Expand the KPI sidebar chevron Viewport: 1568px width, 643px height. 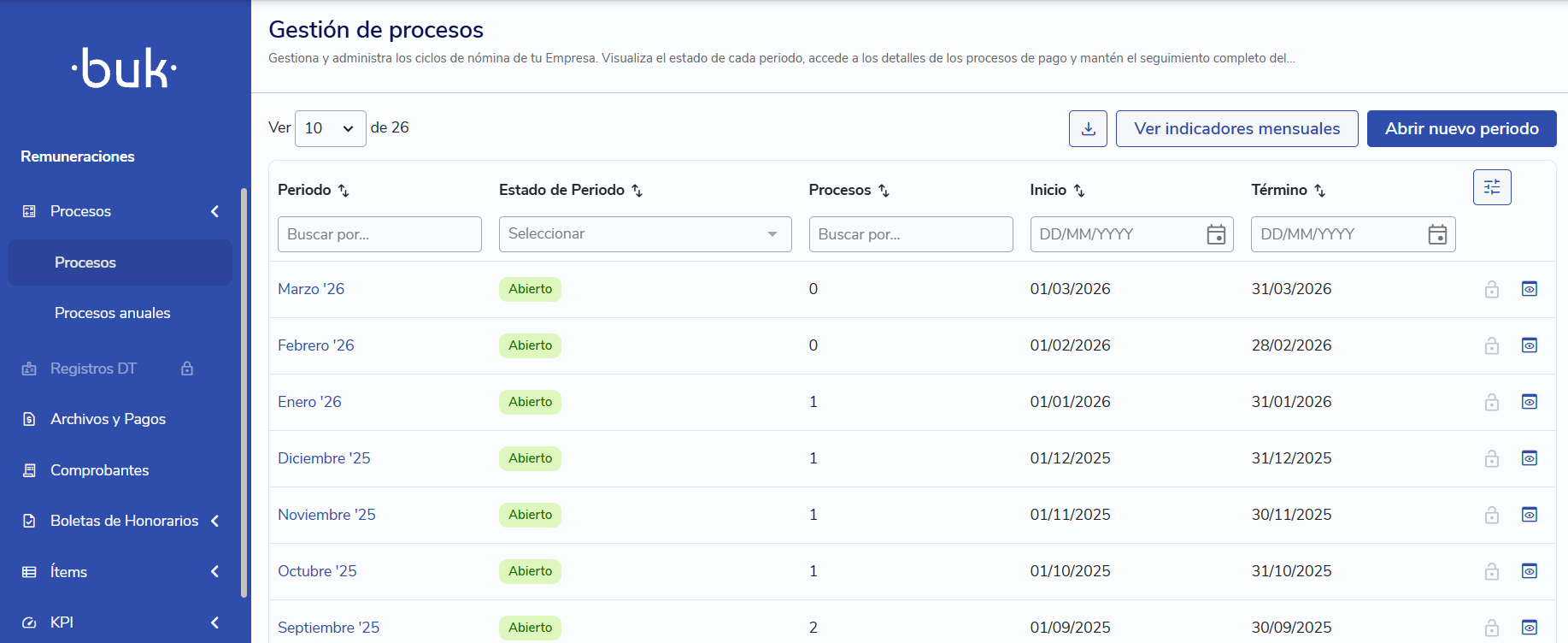[x=214, y=622]
